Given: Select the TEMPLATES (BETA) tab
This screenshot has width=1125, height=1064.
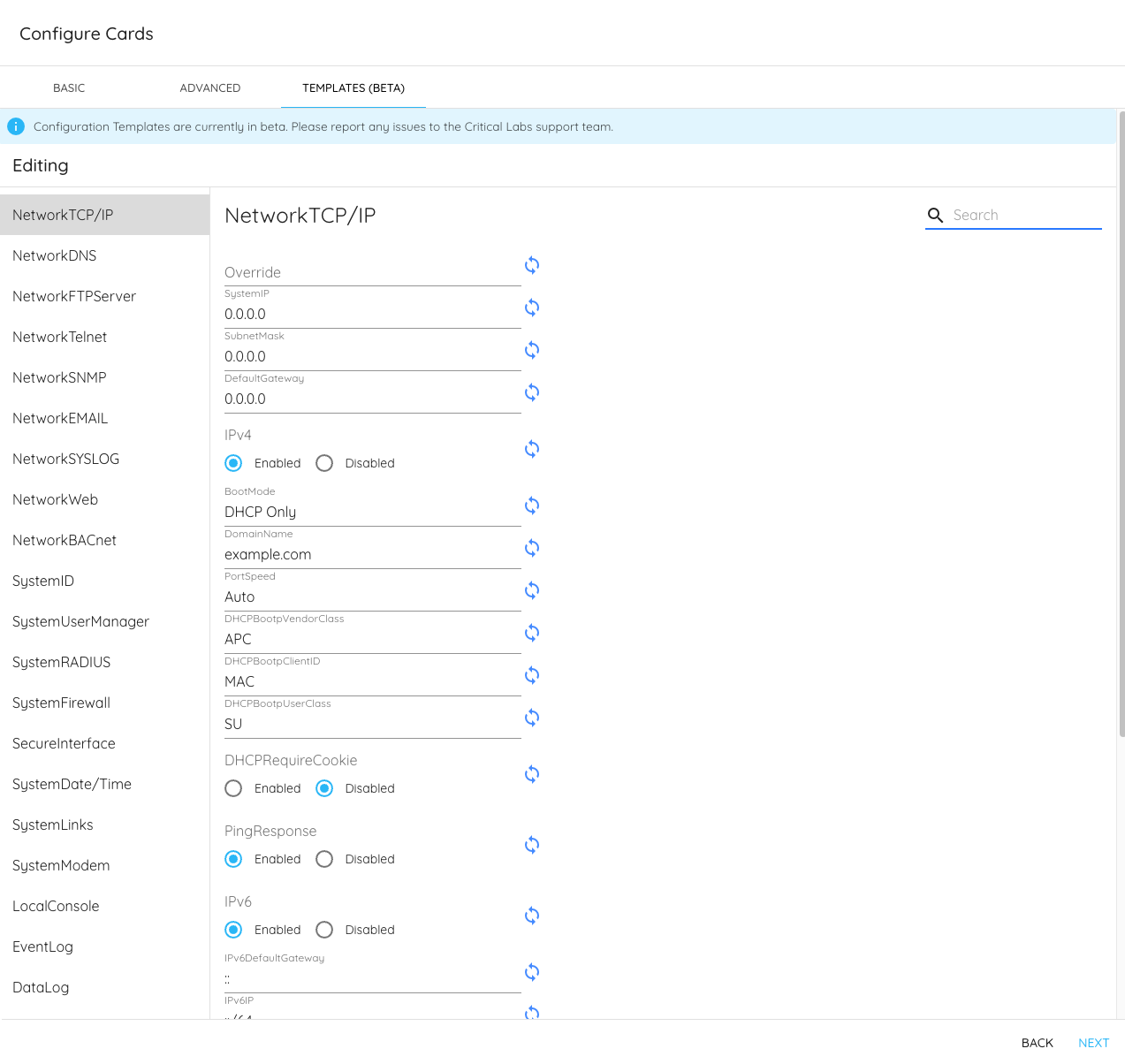Looking at the screenshot, I should (x=353, y=87).
